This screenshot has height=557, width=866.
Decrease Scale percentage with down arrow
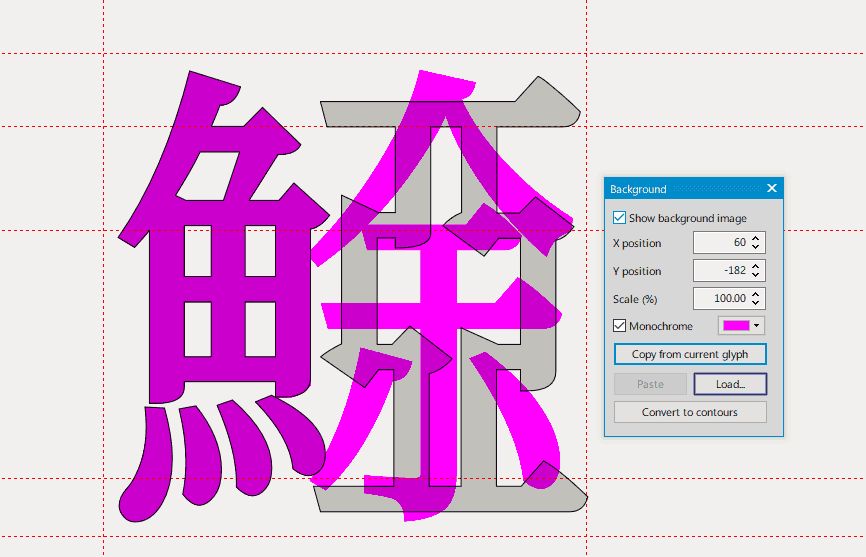click(x=757, y=304)
